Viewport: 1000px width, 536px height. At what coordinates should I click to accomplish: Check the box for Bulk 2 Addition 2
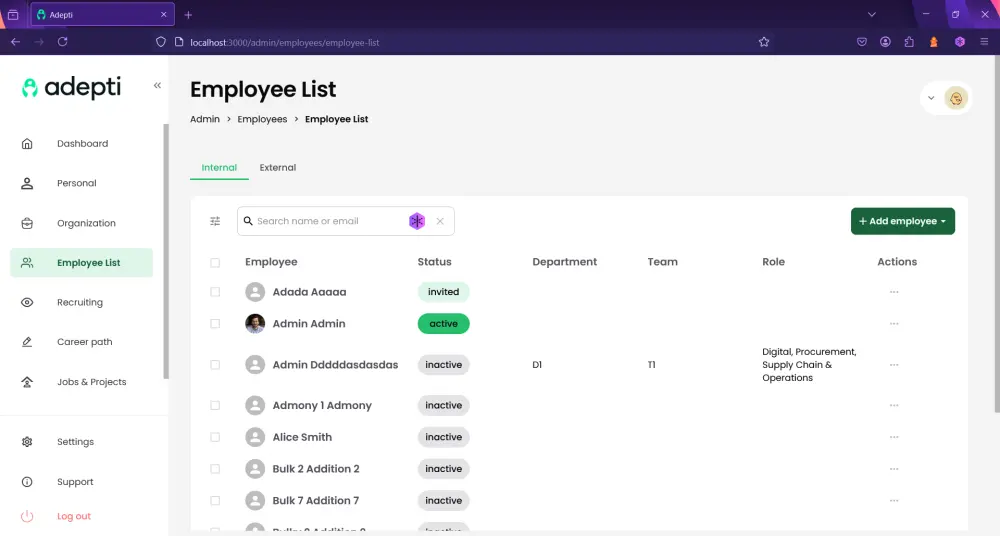point(215,469)
